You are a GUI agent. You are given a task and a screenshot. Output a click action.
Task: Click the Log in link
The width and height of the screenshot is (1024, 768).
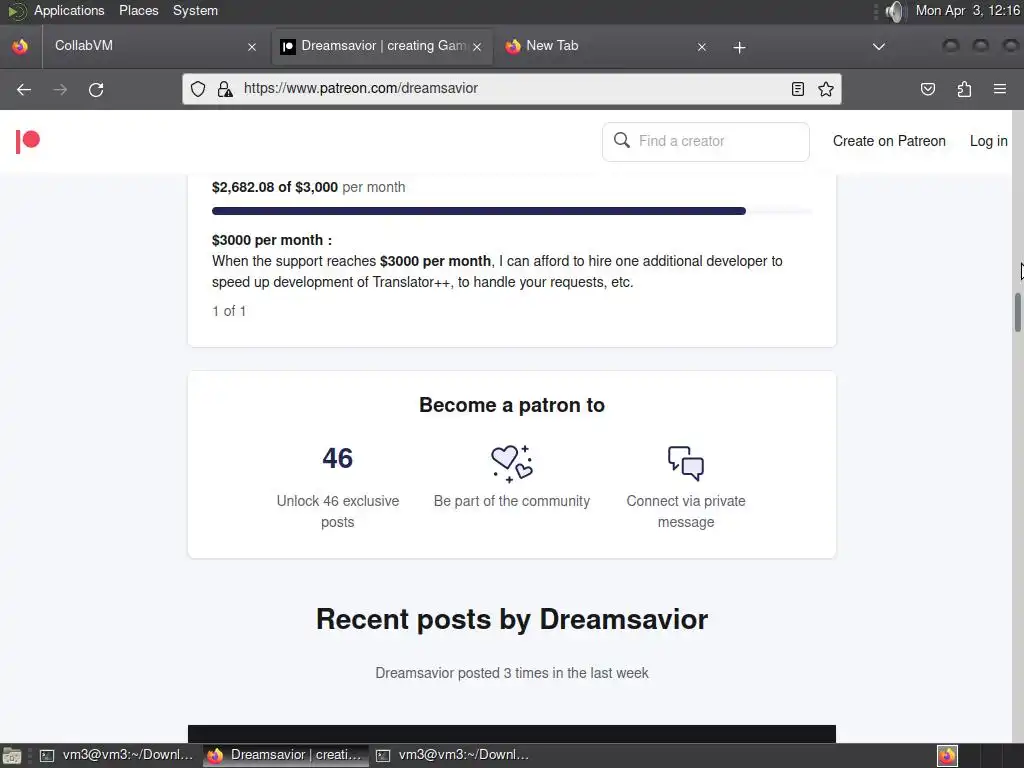(988, 141)
